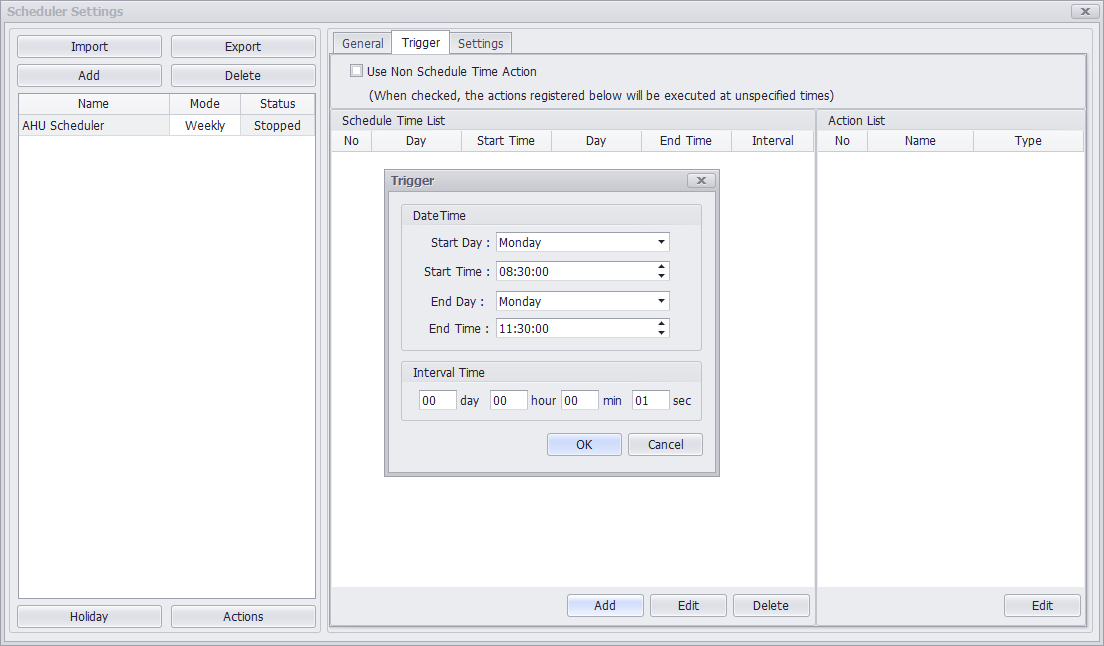The image size is (1104, 646).
Task: Decrease End Time using down spinner arrow
Action: tap(661, 333)
